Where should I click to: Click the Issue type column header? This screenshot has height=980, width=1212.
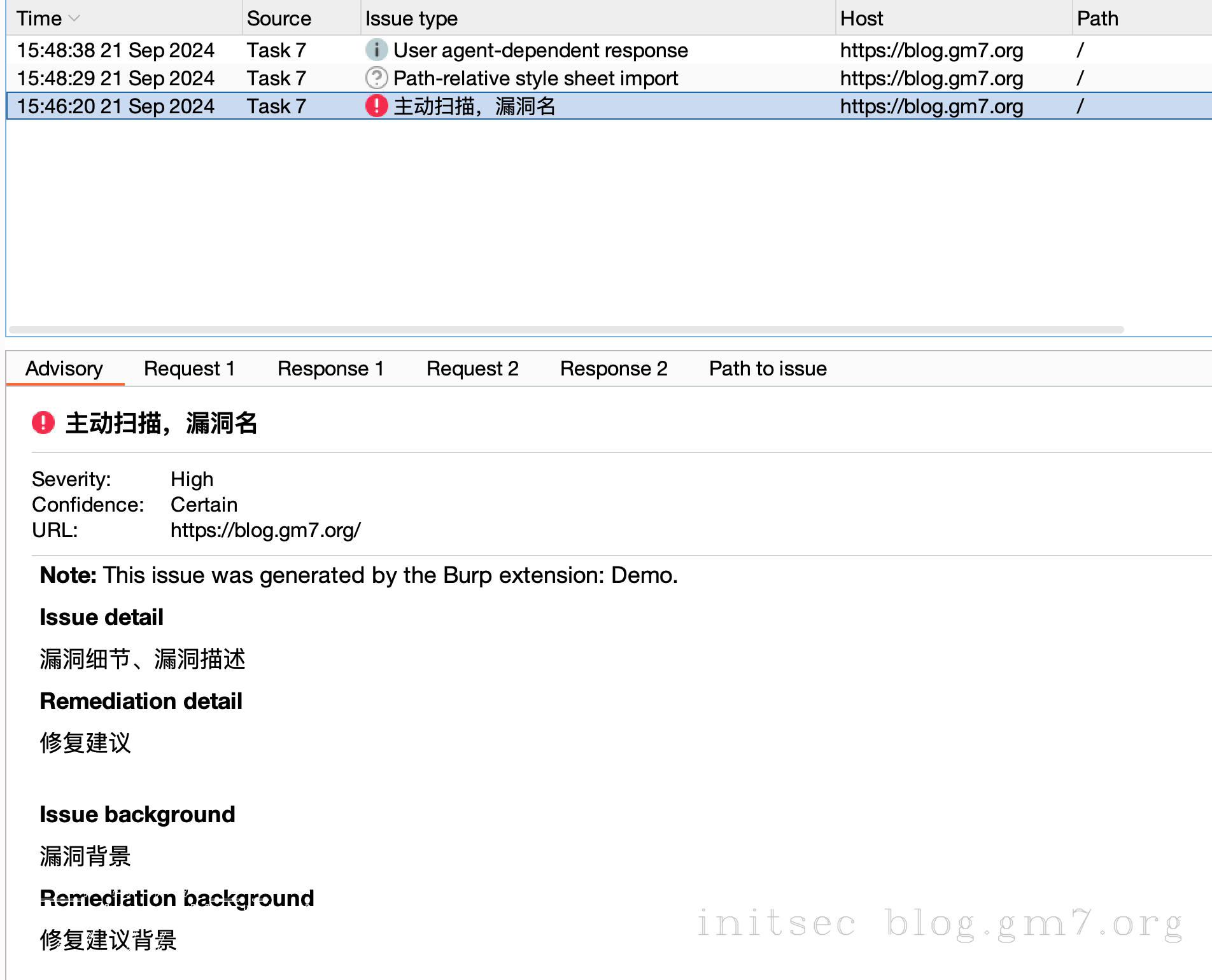[411, 18]
